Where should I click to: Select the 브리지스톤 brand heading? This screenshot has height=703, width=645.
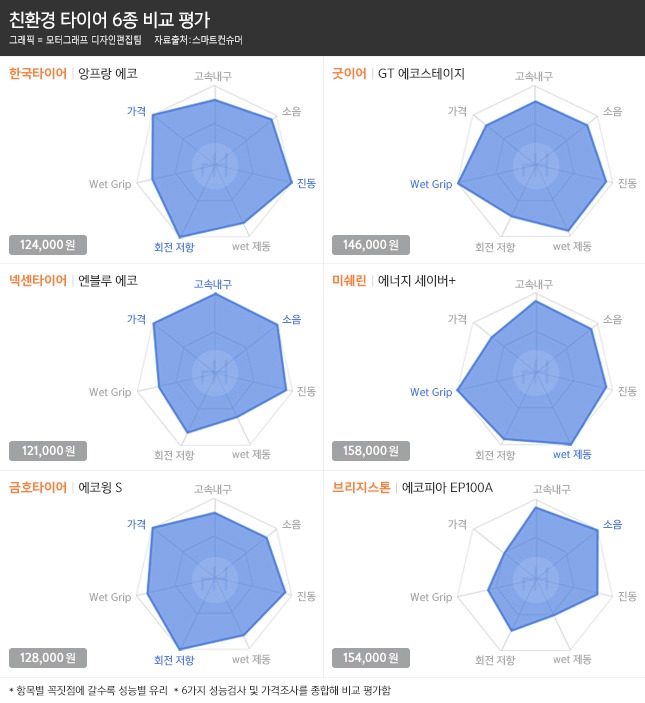[x=361, y=487]
